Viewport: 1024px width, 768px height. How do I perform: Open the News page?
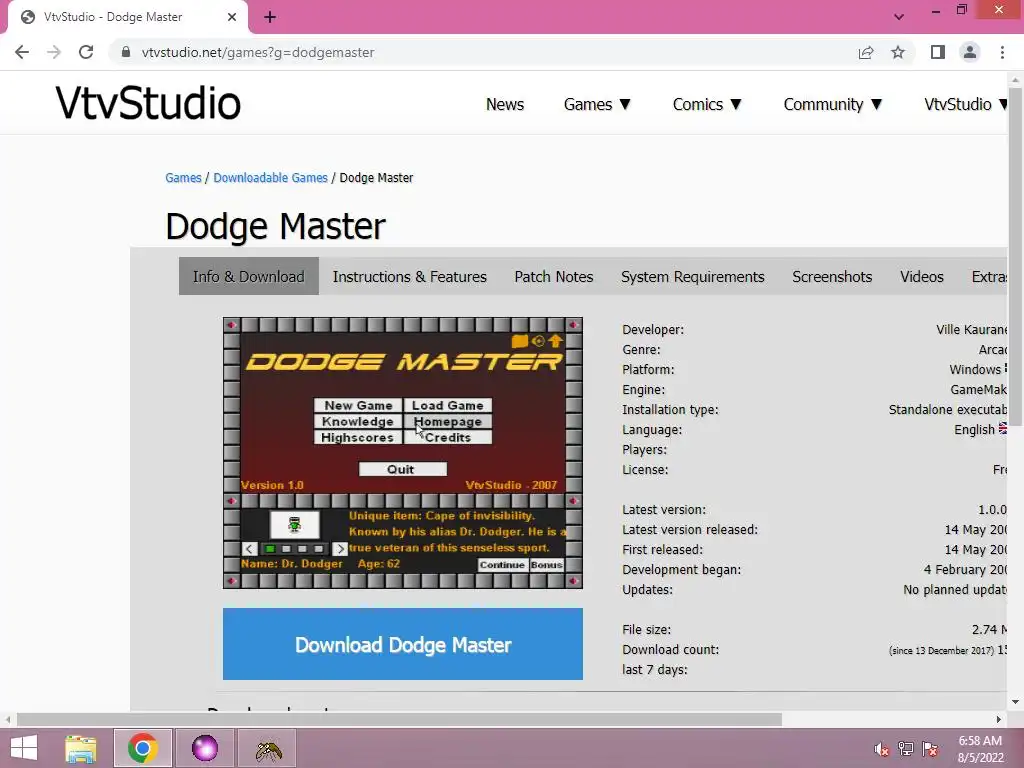pos(505,104)
